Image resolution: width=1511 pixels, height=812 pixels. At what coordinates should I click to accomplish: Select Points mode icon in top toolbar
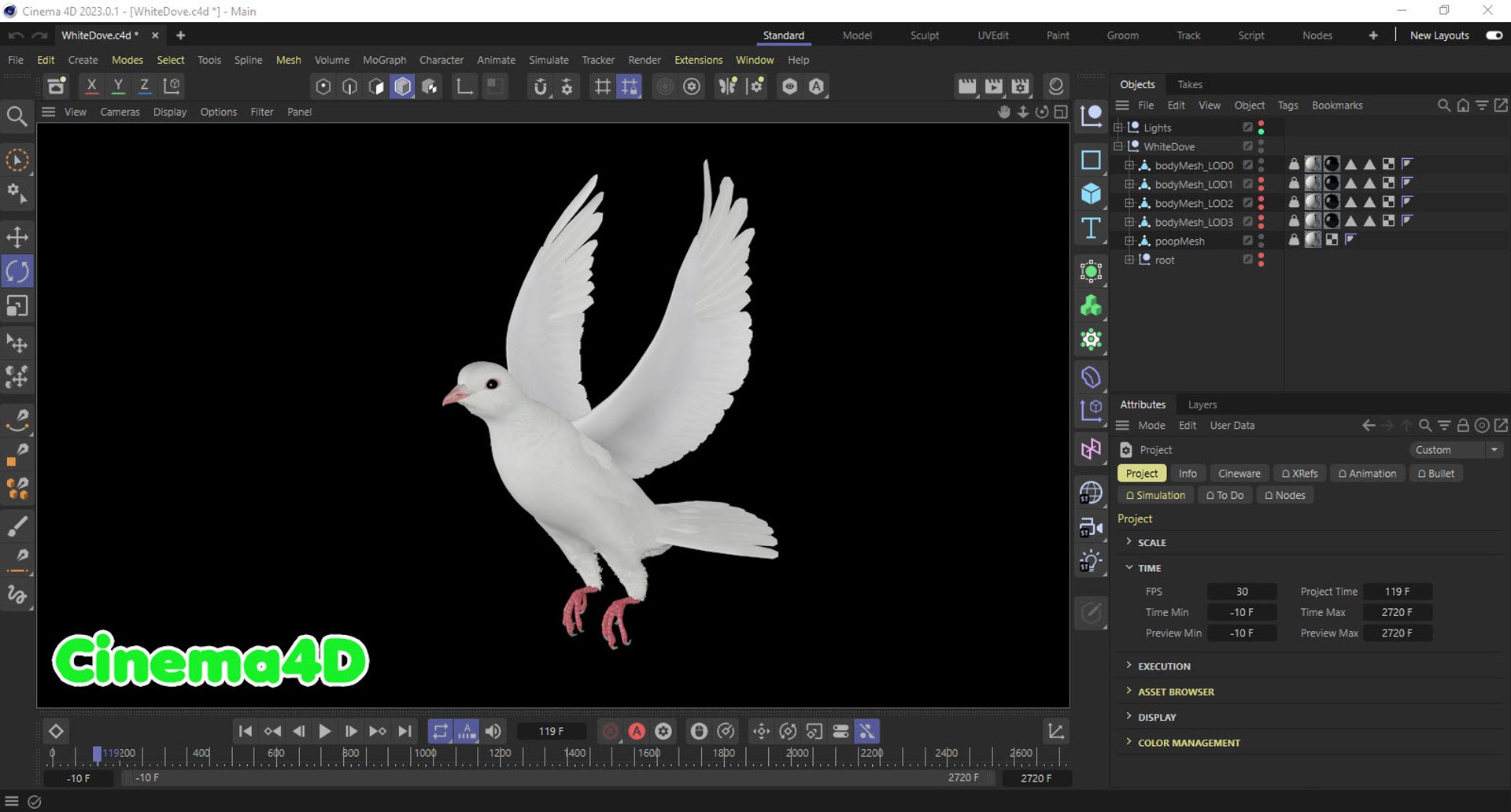point(323,86)
